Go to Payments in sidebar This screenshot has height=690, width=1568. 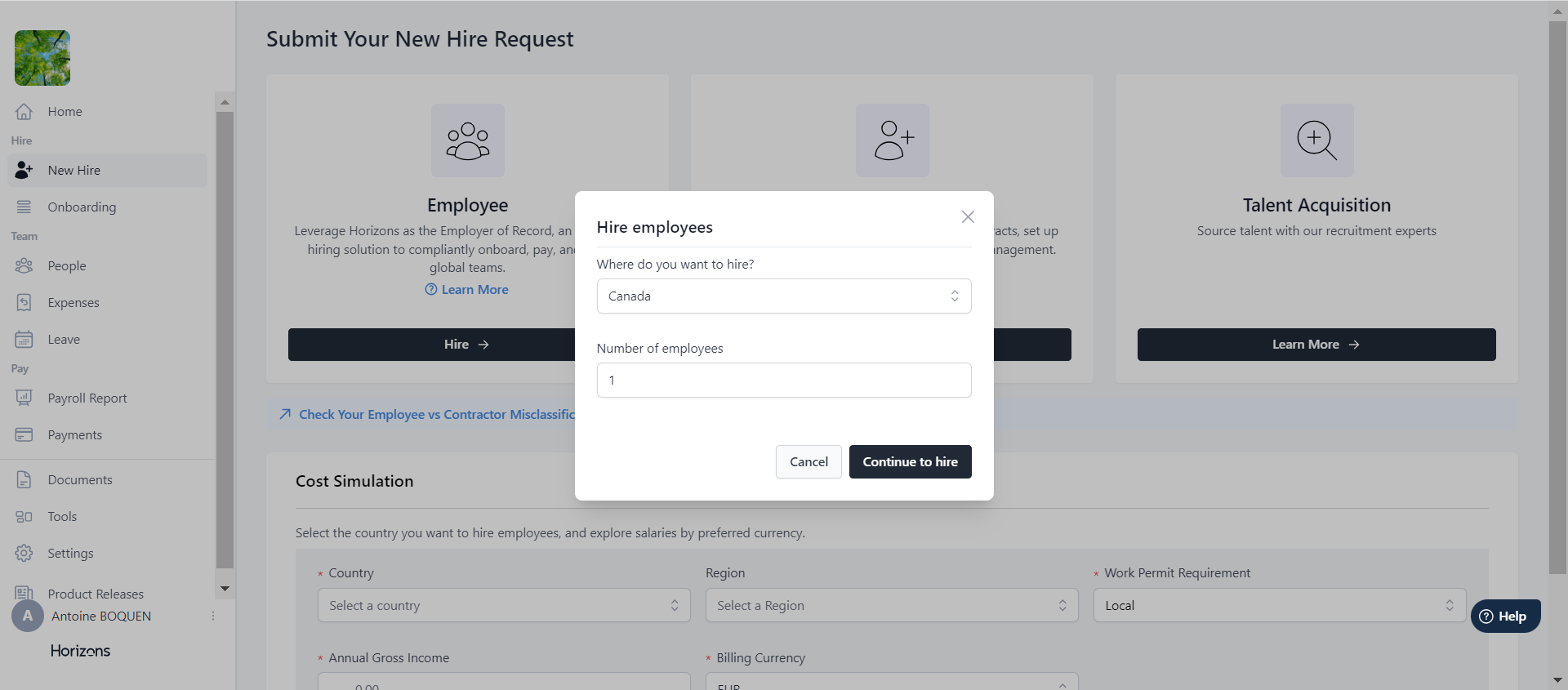click(x=74, y=435)
